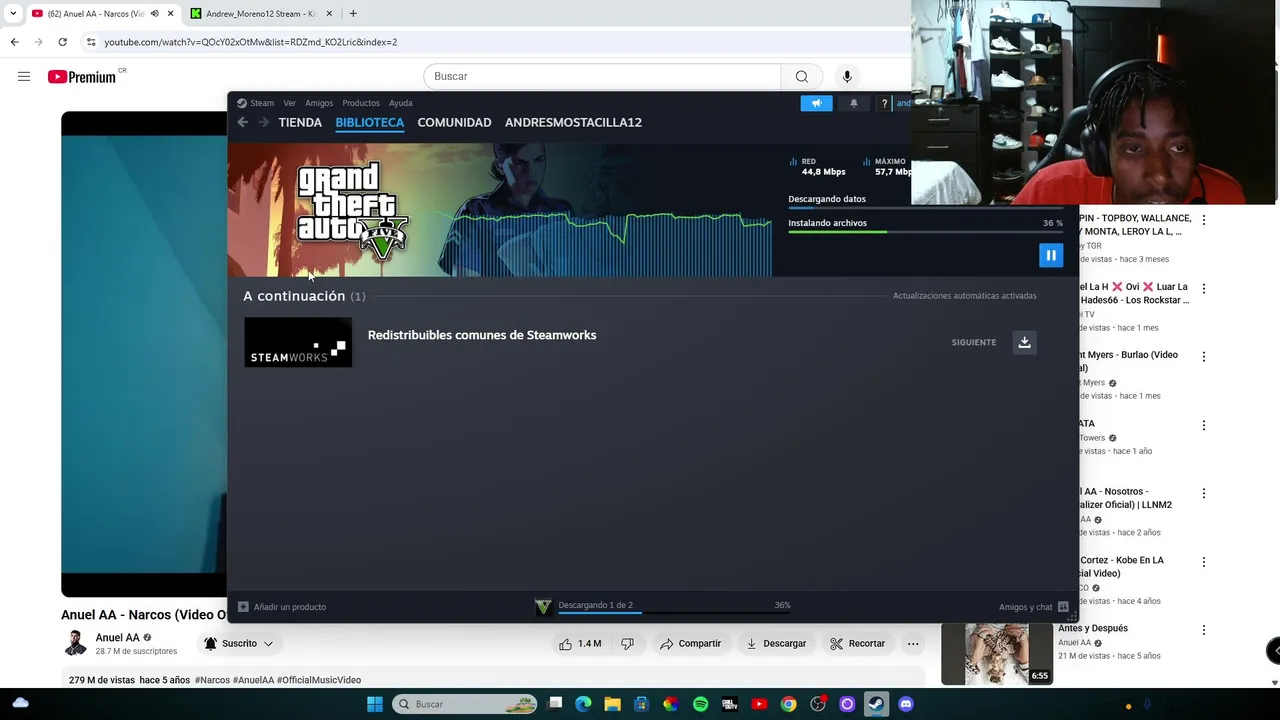Open File Explorer from the taskbar
The image size is (1280, 720).
pyautogui.click(x=612, y=704)
